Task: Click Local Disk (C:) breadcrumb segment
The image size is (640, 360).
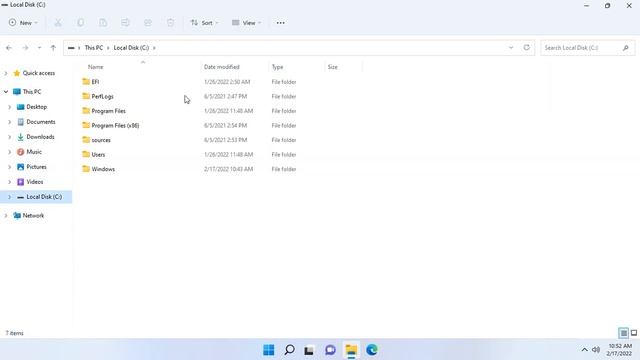Action: tap(131, 48)
